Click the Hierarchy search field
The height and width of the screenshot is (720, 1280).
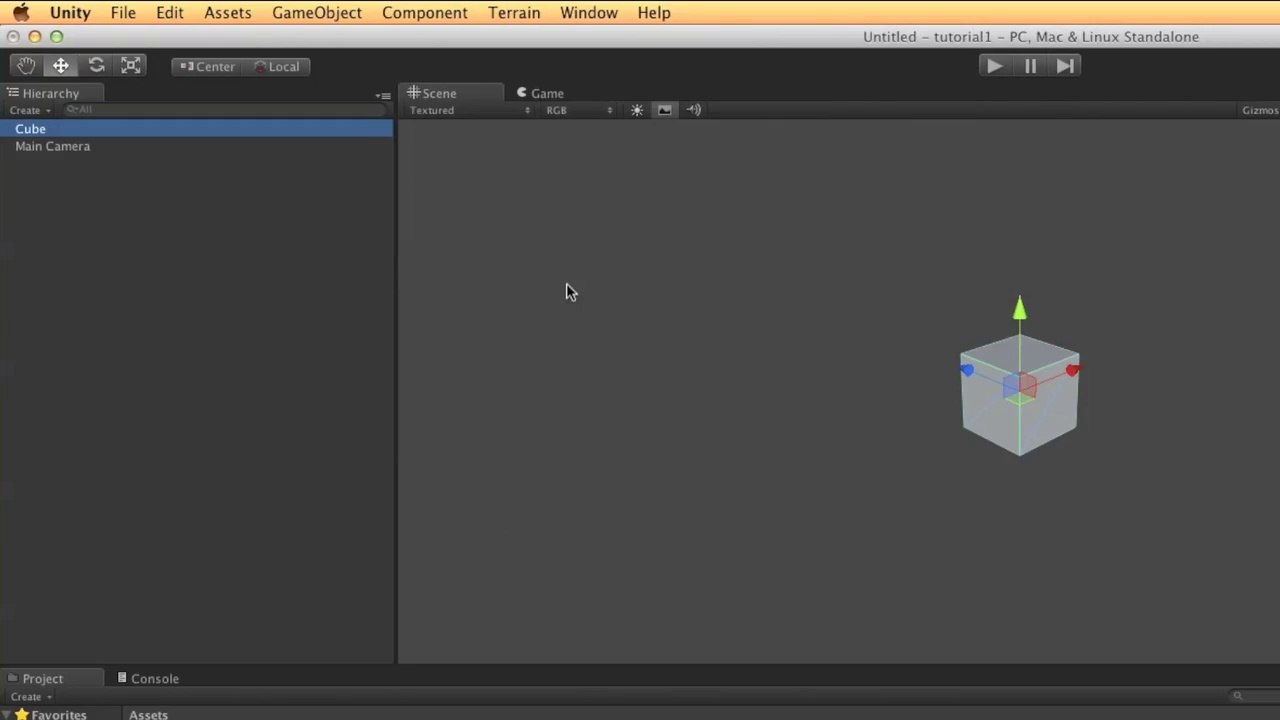pyautogui.click(x=224, y=110)
